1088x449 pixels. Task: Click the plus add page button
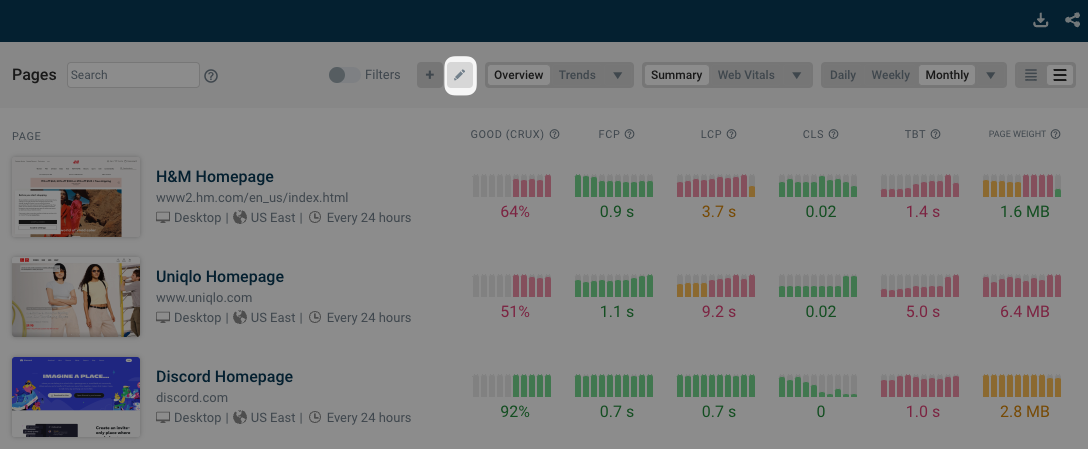[430, 75]
